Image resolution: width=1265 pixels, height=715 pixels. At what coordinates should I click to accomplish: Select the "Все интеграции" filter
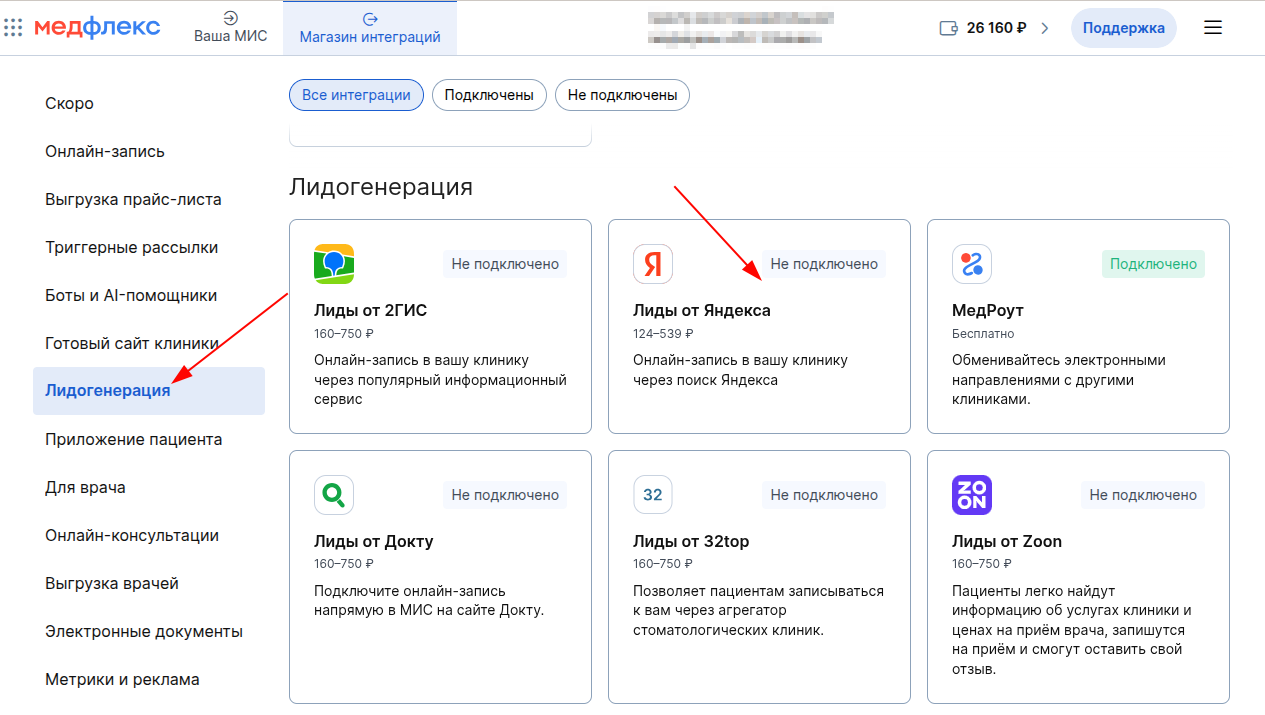click(356, 95)
